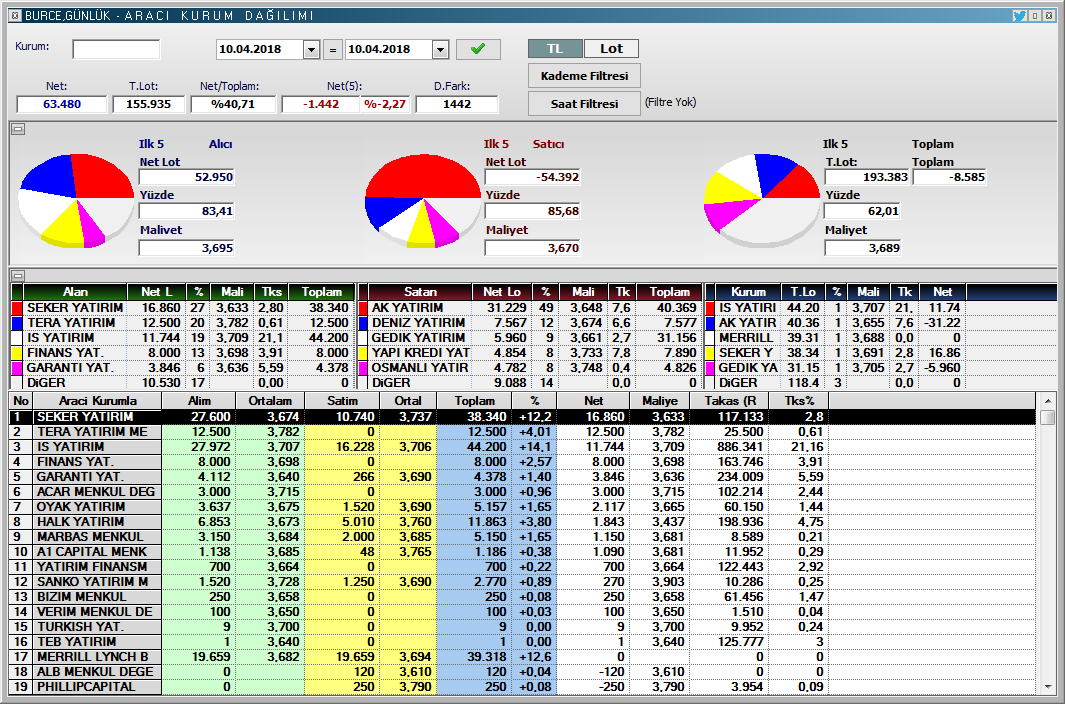The width and height of the screenshot is (1065, 704).
Task: Open the start date 10.04.2018 dropdown arrow
Action: (312, 50)
